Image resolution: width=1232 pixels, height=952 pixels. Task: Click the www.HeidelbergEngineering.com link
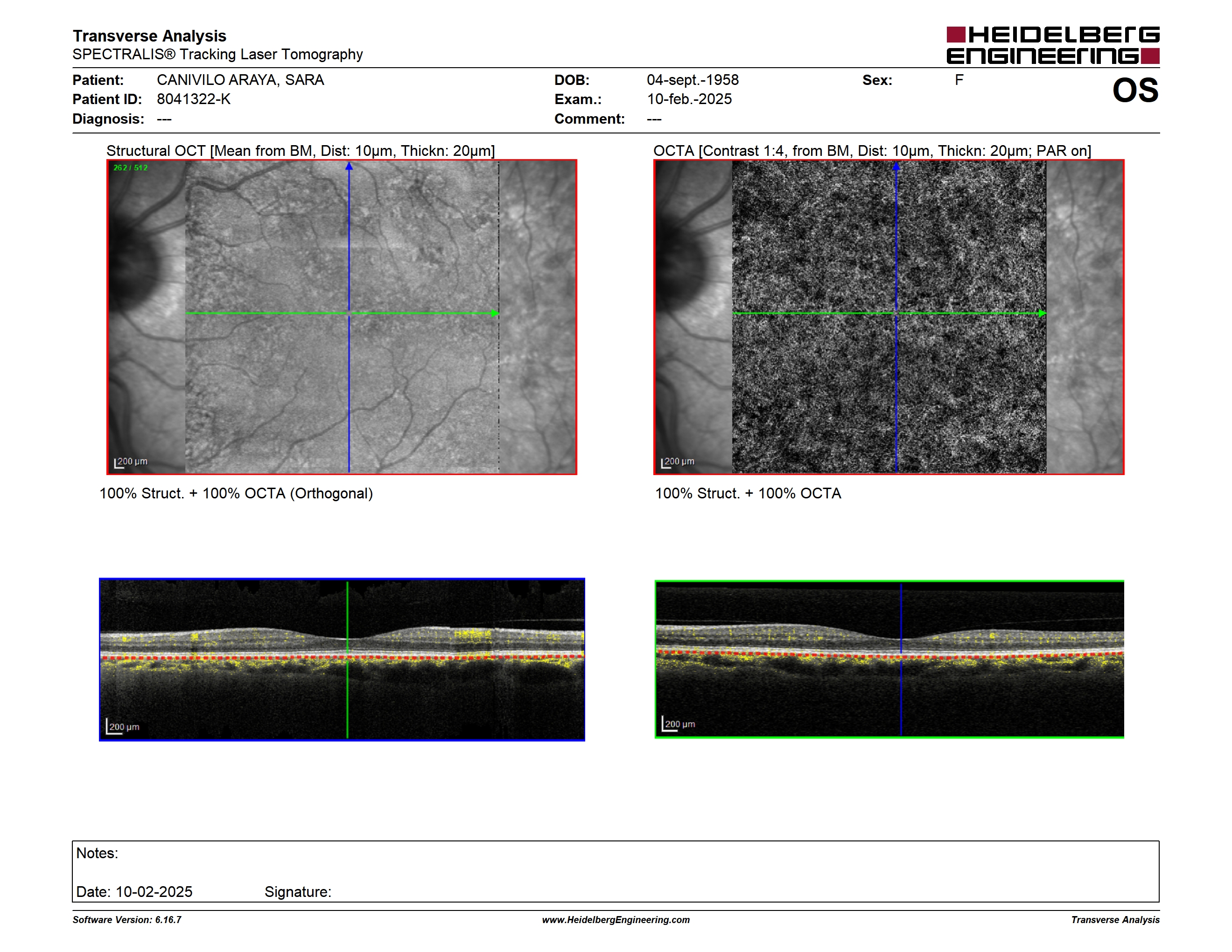click(616, 920)
